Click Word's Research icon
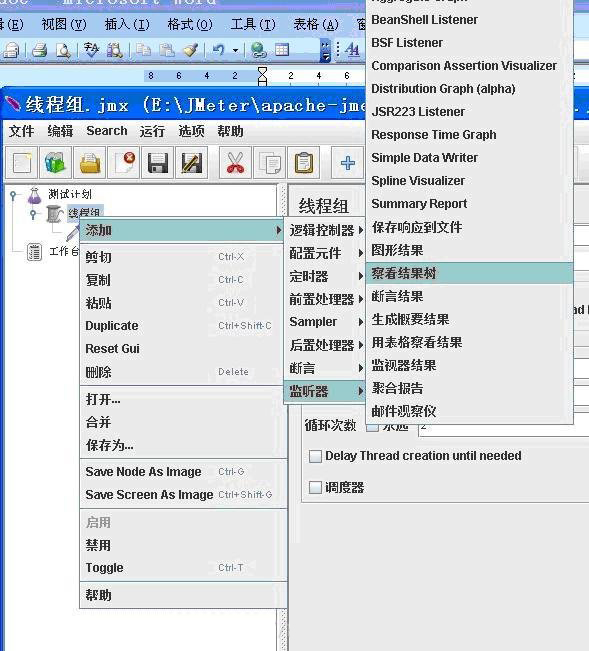The height and width of the screenshot is (651, 589). pos(114,50)
